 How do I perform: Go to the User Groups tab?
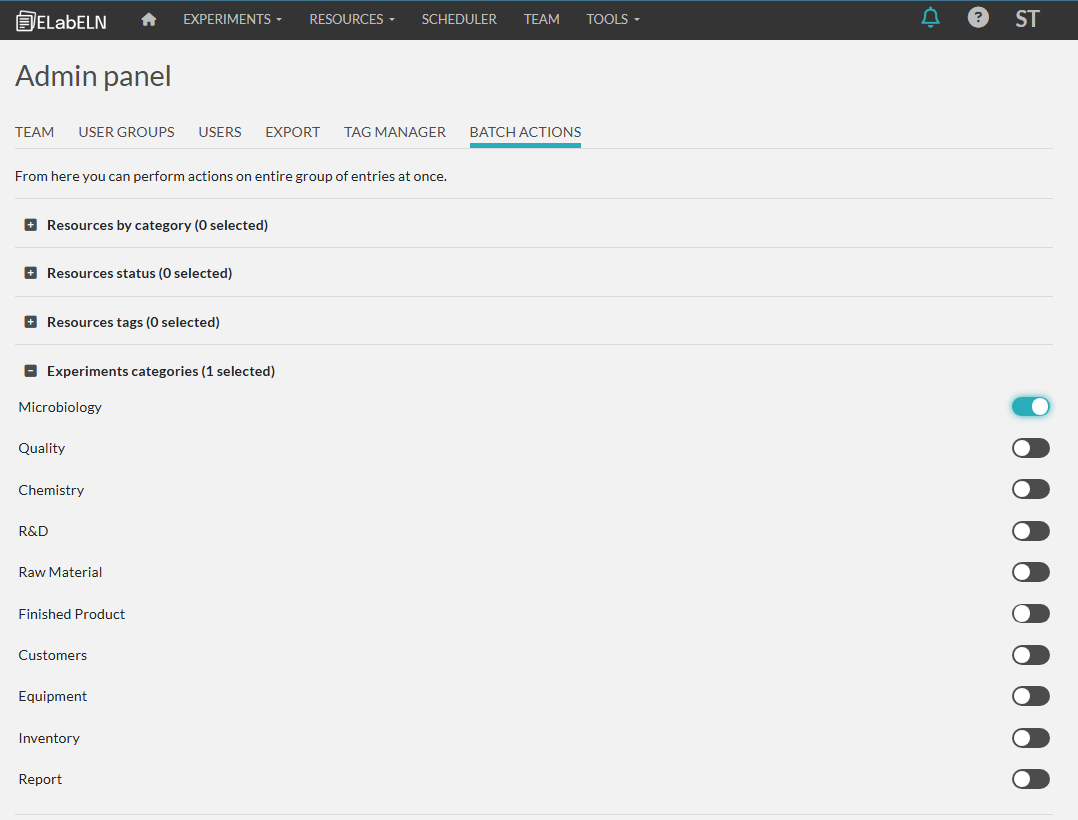point(126,132)
